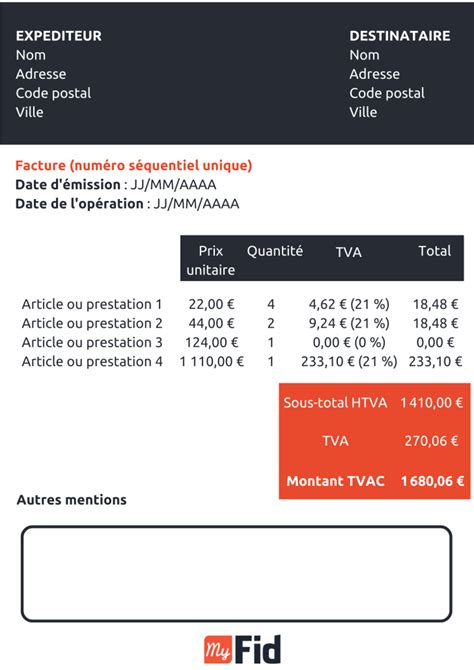
Task: Click the Quantité column header
Action: pos(274,251)
